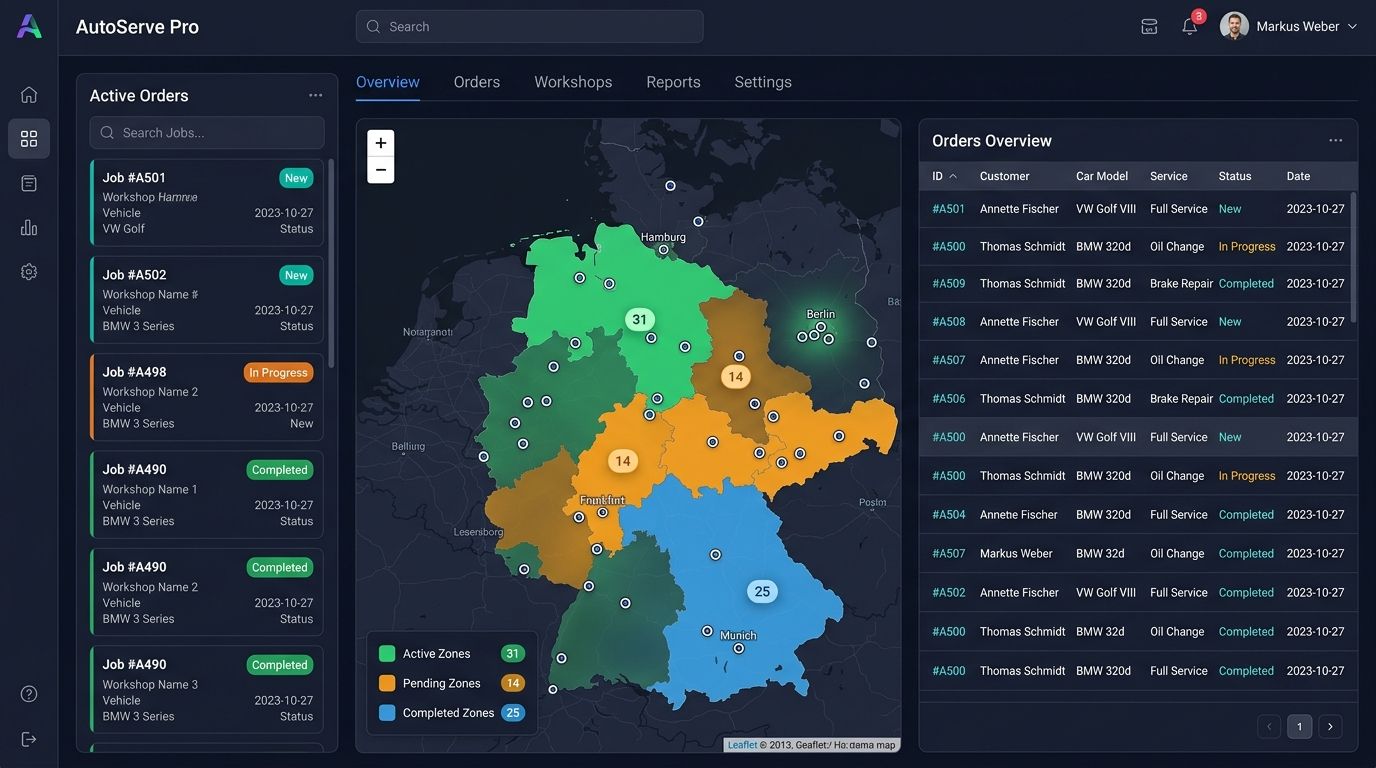The height and width of the screenshot is (768, 1376).
Task: Click the Orders list icon in sidebar
Action: tap(28, 182)
